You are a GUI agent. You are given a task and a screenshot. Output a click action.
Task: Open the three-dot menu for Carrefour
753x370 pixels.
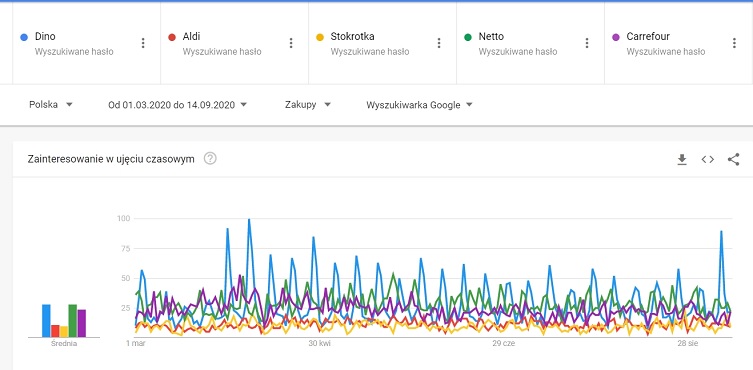[734, 43]
